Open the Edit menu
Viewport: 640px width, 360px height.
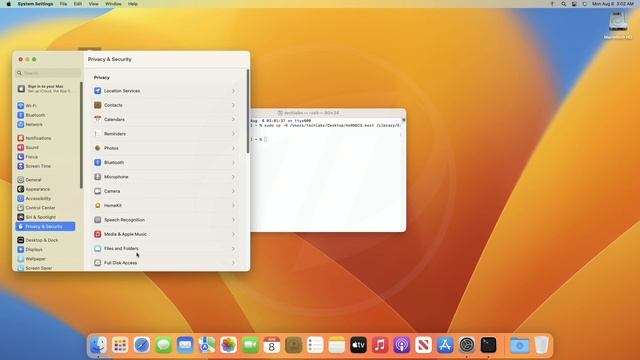[78, 4]
